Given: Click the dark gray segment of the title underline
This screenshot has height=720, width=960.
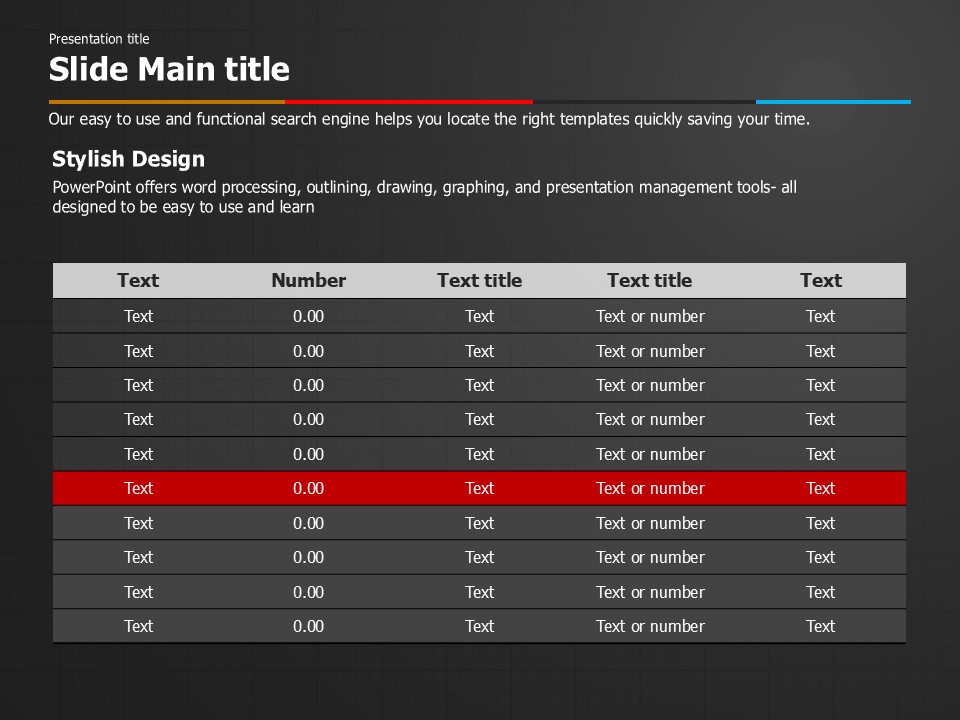Looking at the screenshot, I should pyautogui.click(x=644, y=102).
